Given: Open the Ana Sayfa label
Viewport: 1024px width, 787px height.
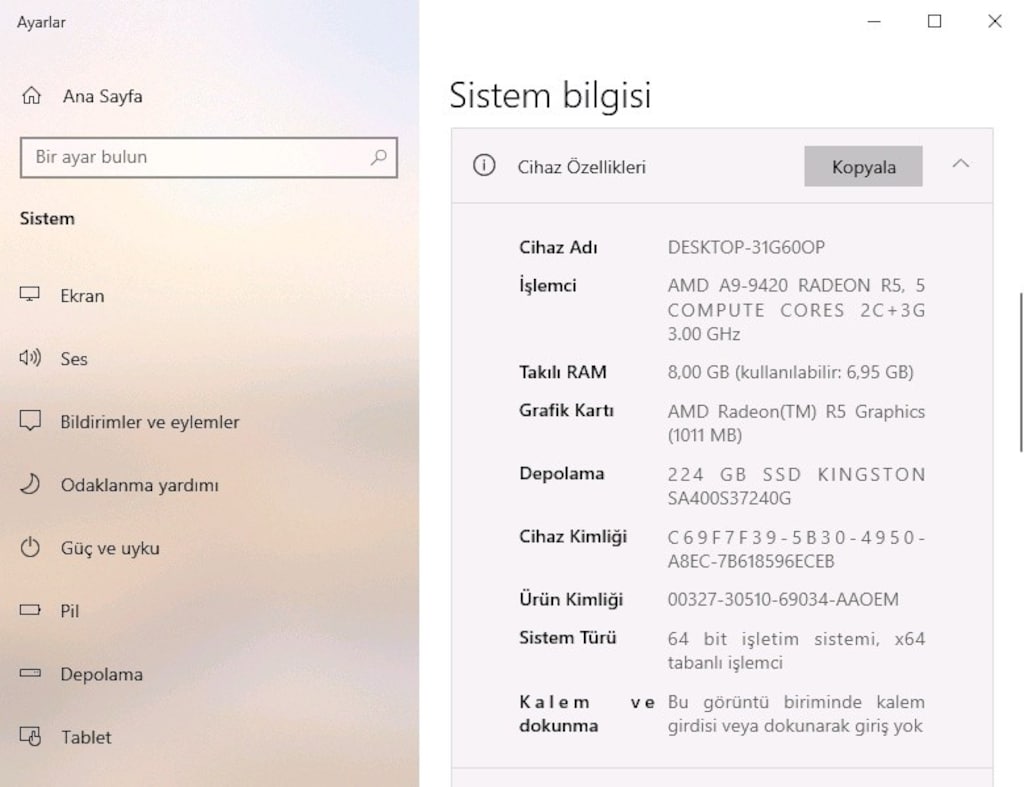Looking at the screenshot, I should tap(103, 97).
